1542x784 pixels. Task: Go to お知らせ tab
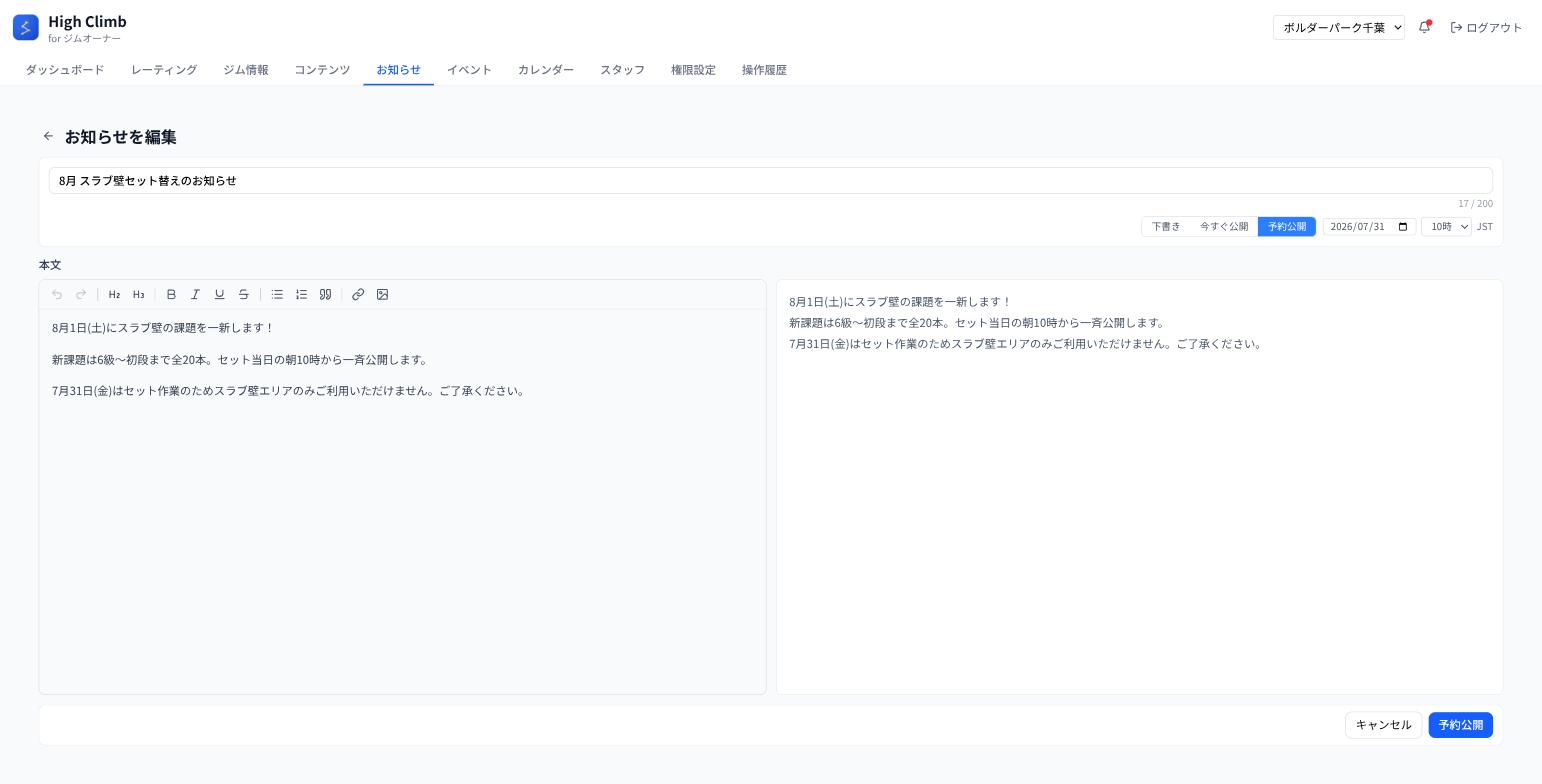pyautogui.click(x=398, y=70)
